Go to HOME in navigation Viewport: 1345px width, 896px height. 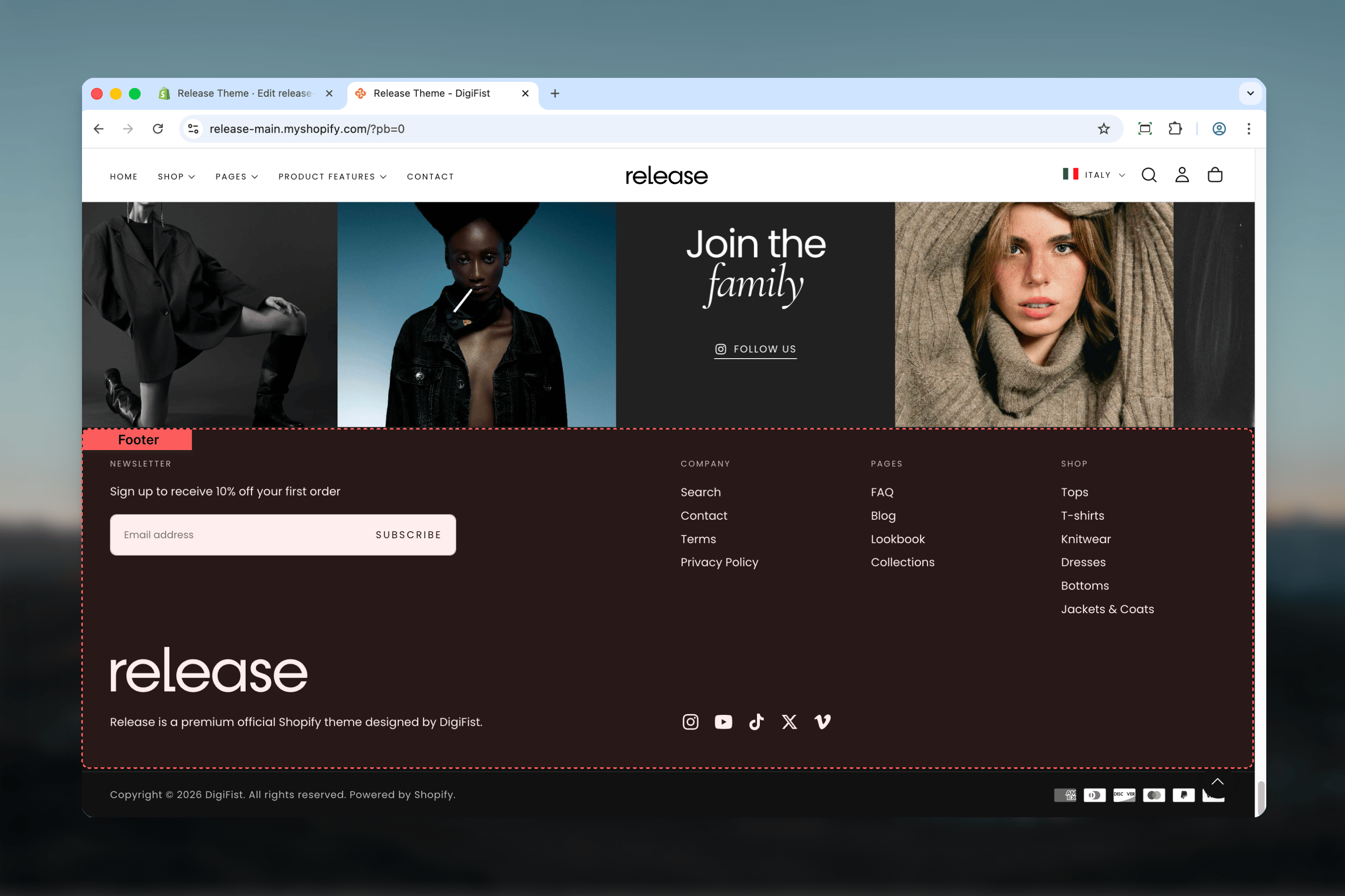point(123,177)
